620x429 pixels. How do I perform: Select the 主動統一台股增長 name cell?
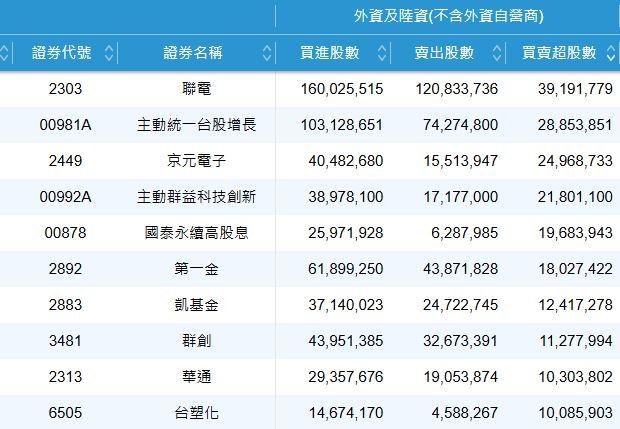(197, 125)
